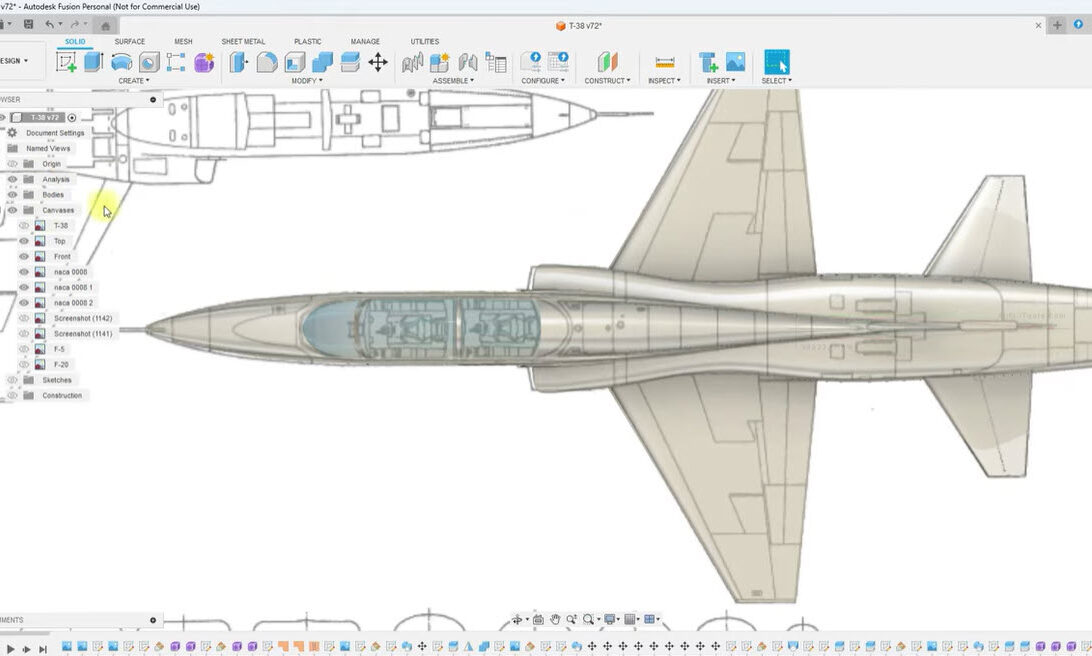Select the Shell tool icon
1092x656 pixels.
coord(295,62)
